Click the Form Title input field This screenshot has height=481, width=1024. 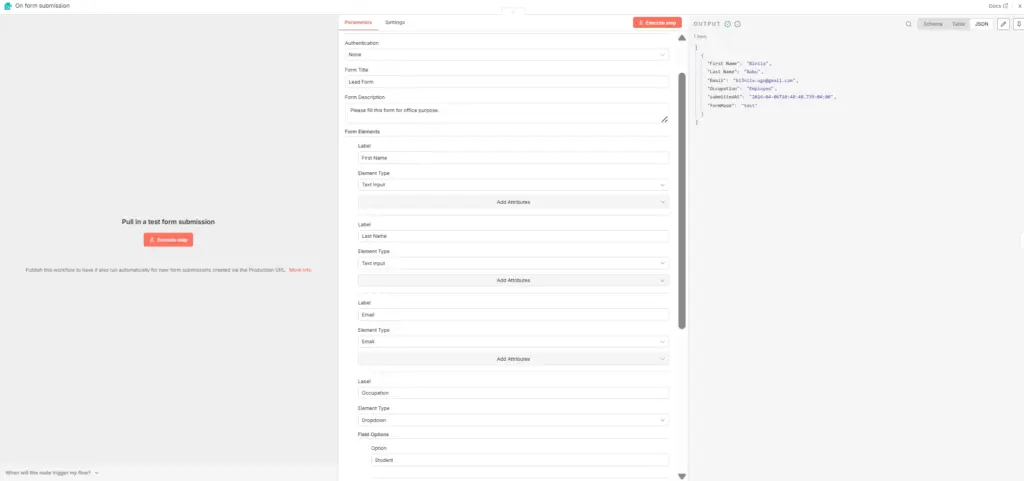click(506, 82)
